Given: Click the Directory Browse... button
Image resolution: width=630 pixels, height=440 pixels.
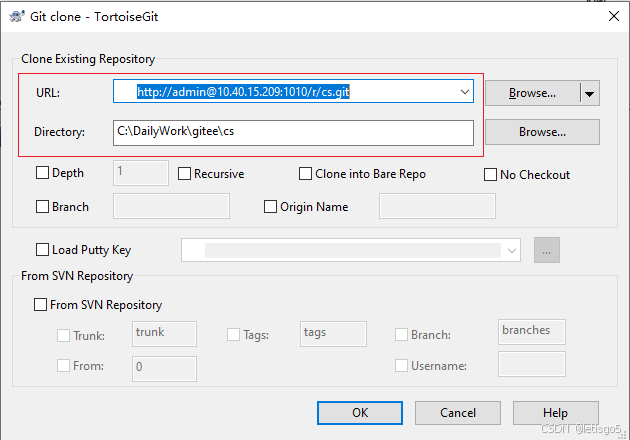Looking at the screenshot, I should [542, 132].
